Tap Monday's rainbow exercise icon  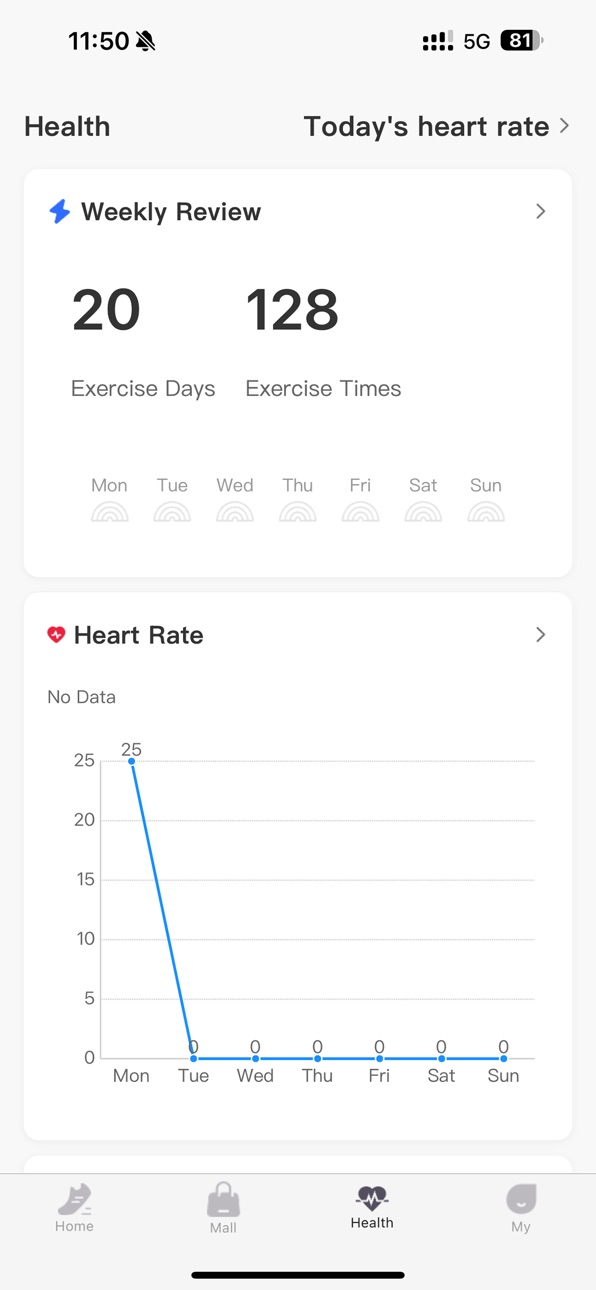point(110,511)
